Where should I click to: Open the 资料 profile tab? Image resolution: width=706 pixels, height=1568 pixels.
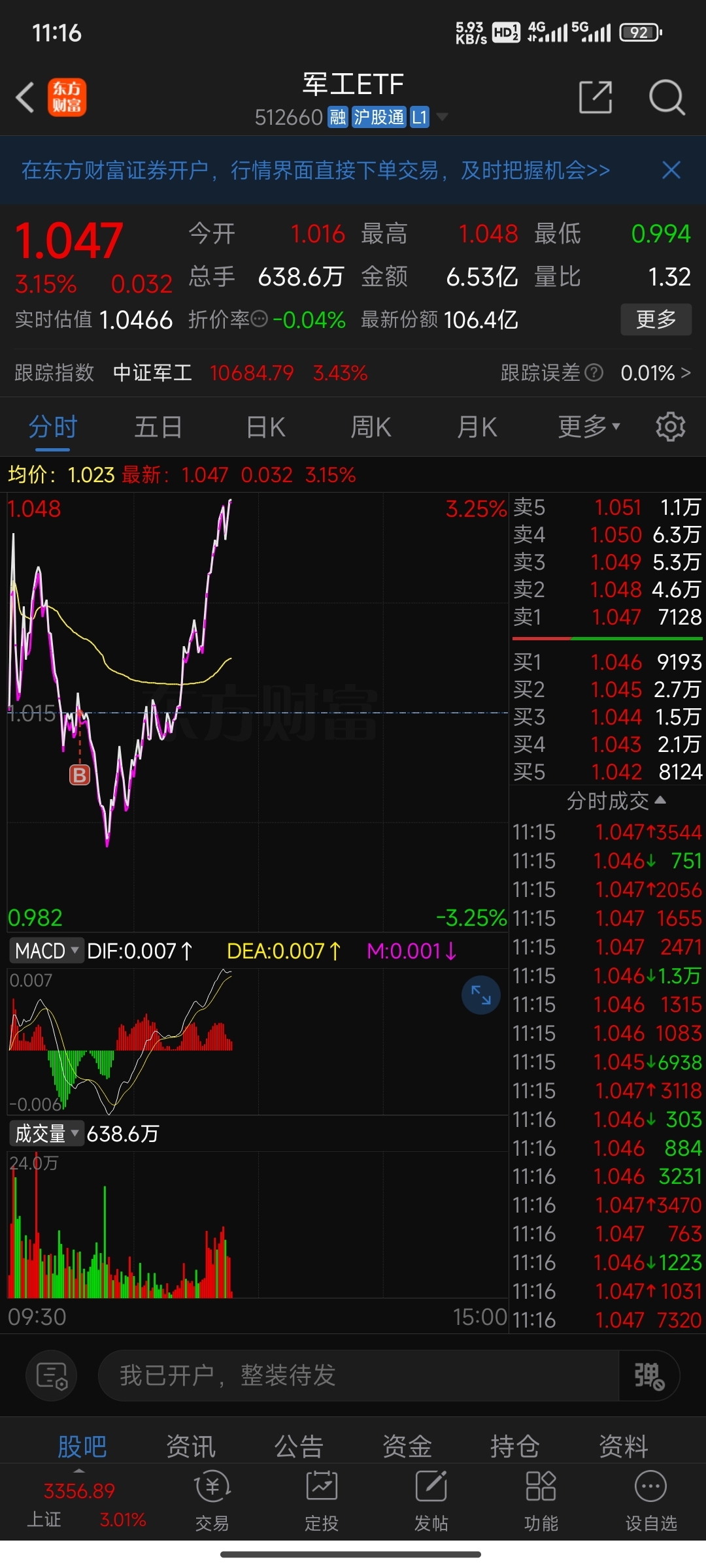(624, 1446)
